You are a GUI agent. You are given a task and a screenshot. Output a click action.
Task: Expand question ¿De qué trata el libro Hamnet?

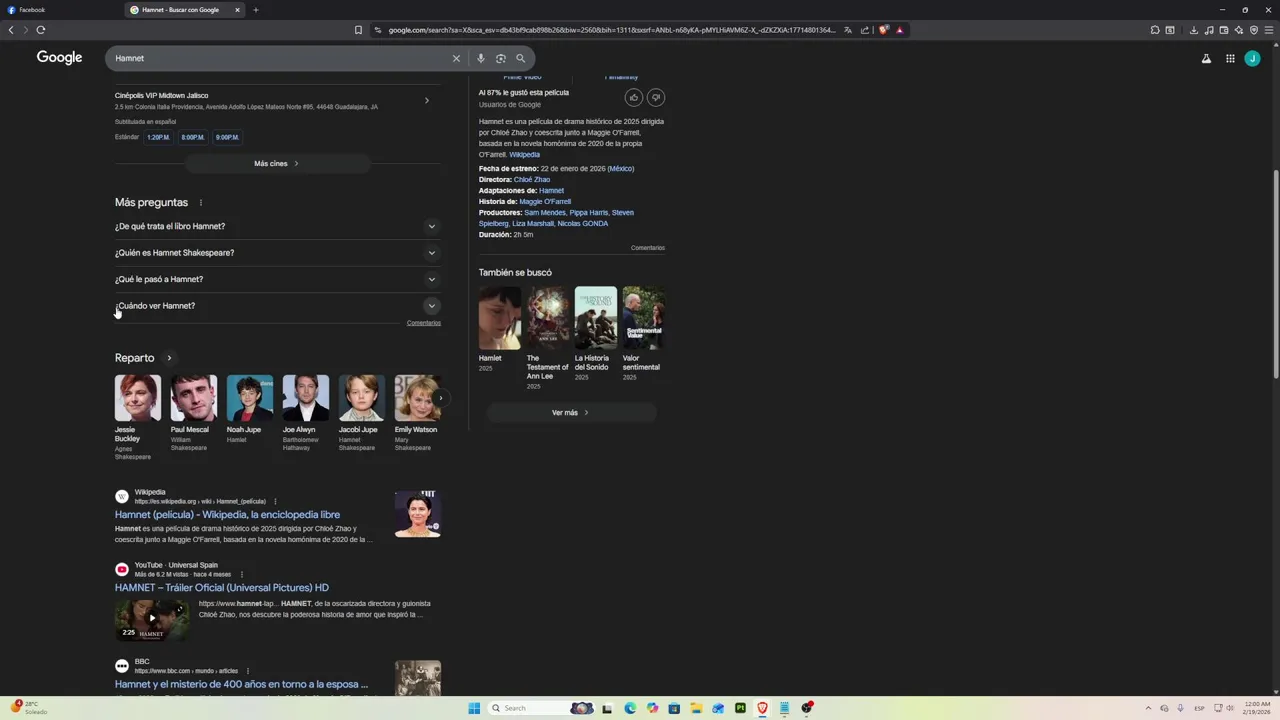click(x=278, y=226)
